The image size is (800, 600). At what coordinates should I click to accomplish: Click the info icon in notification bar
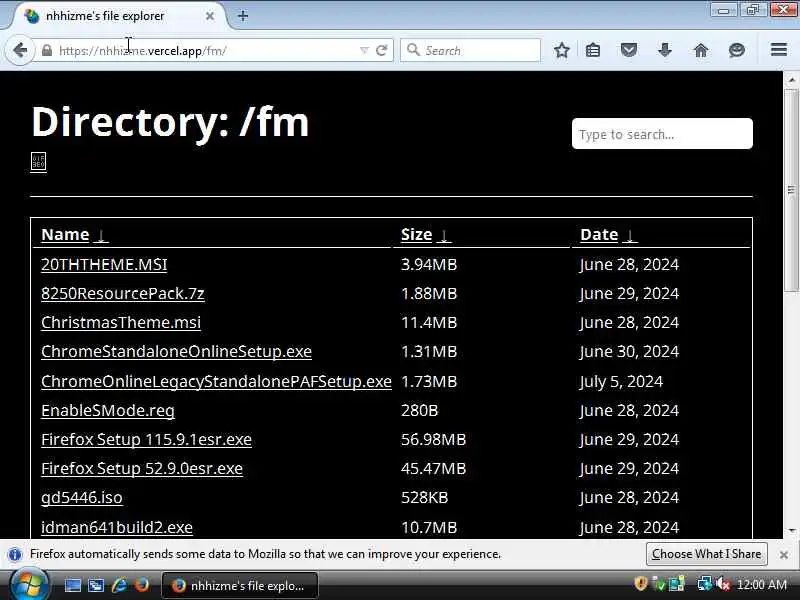pos(15,554)
